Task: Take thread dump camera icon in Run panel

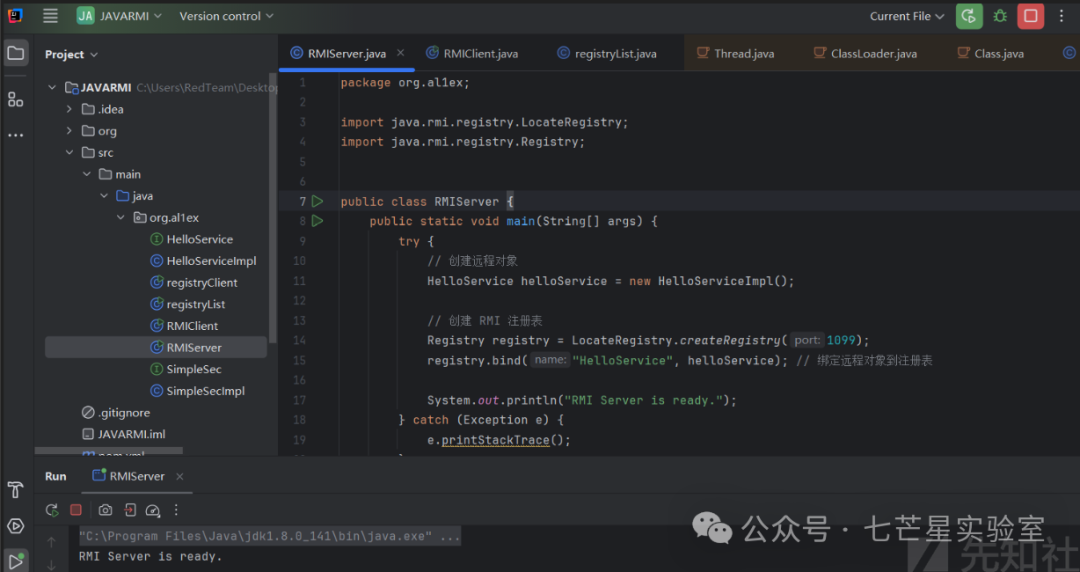Action: (105, 510)
